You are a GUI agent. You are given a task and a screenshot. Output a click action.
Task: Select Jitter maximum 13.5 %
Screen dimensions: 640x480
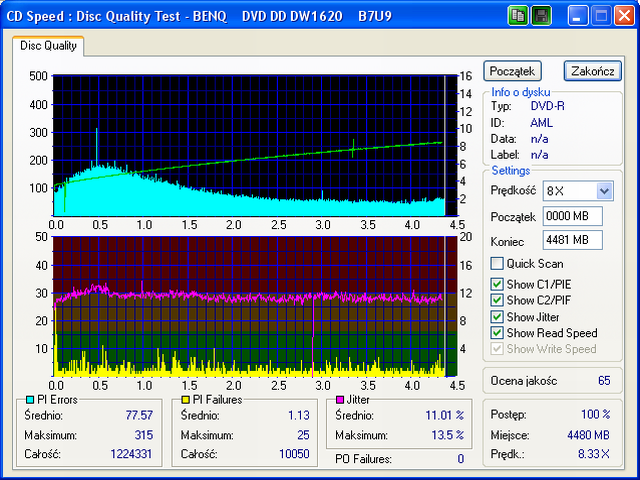(x=448, y=435)
